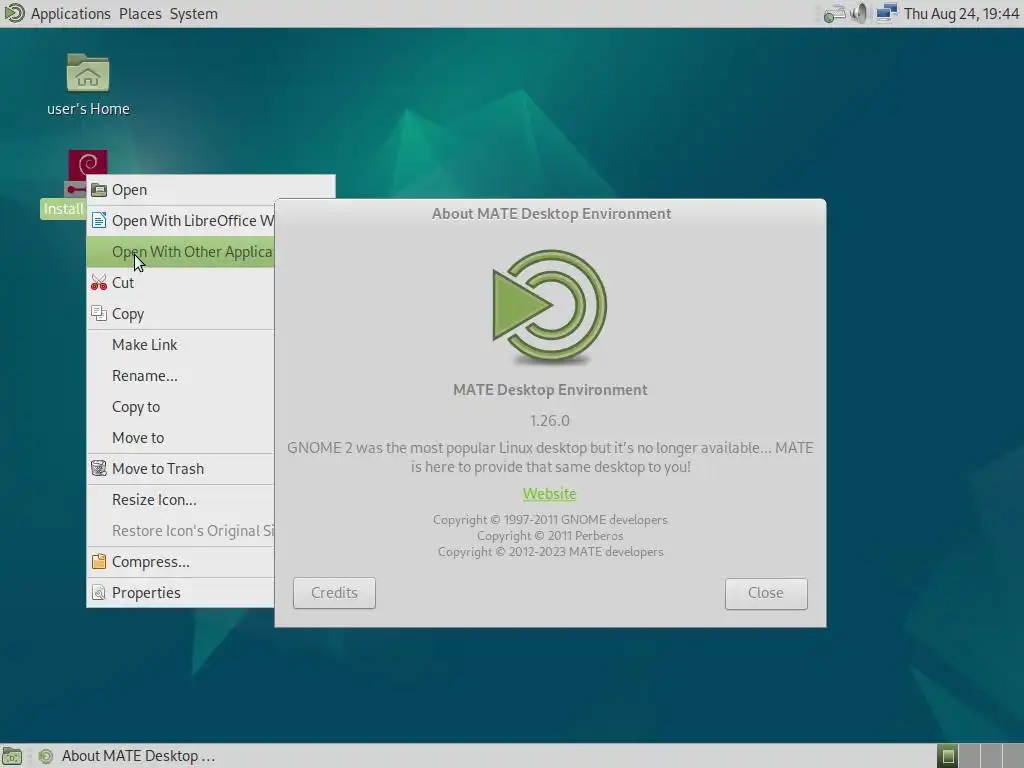The width and height of the screenshot is (1024, 768).
Task: Click the Open folder icon in menu
Action: click(99, 190)
